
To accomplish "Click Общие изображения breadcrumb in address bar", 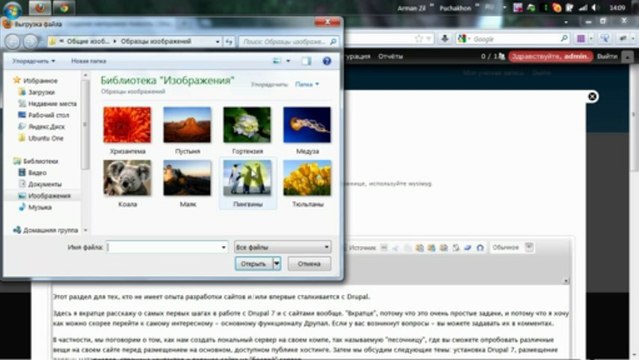I will point(88,42).
